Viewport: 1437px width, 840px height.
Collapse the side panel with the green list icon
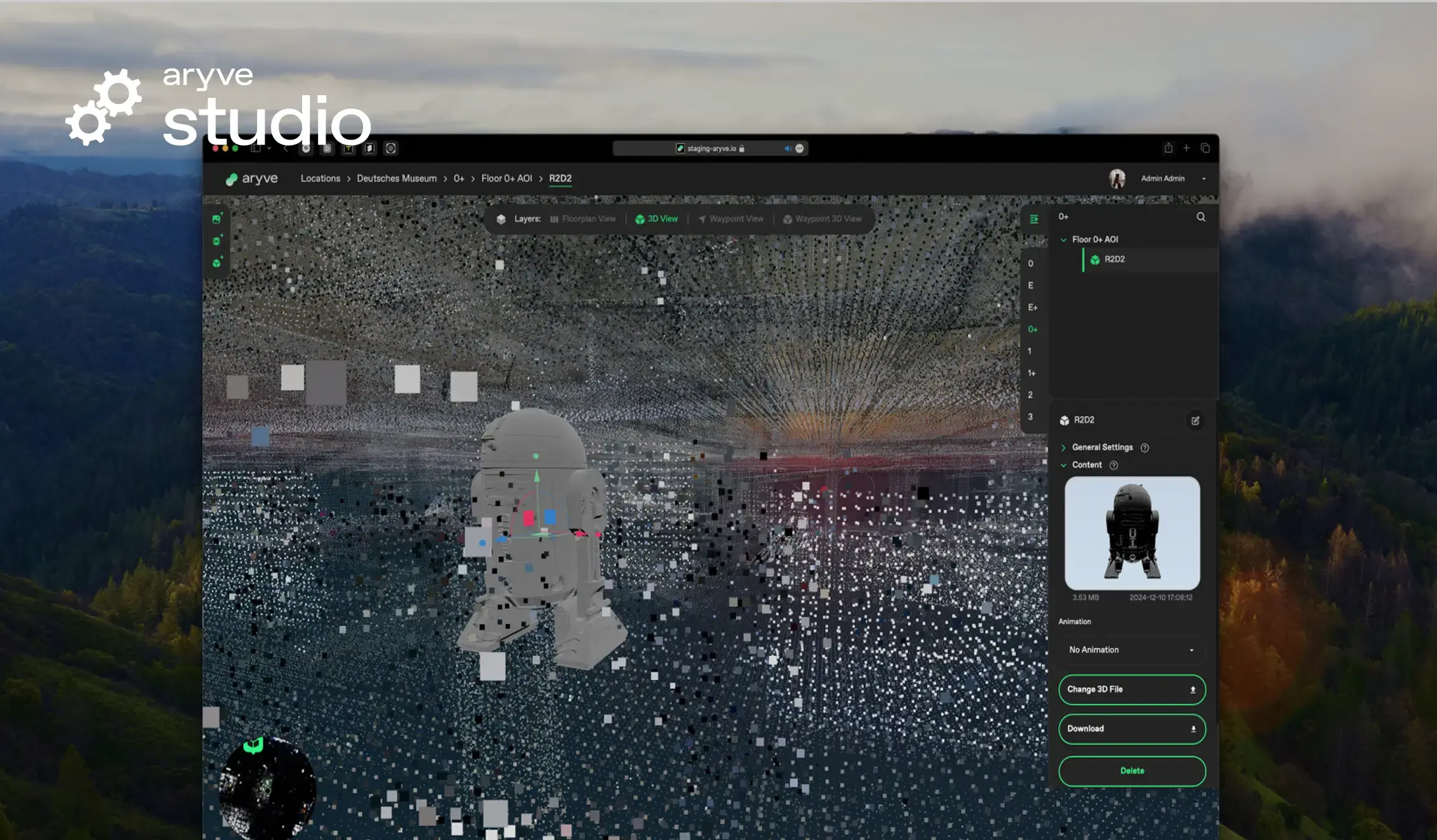1033,219
